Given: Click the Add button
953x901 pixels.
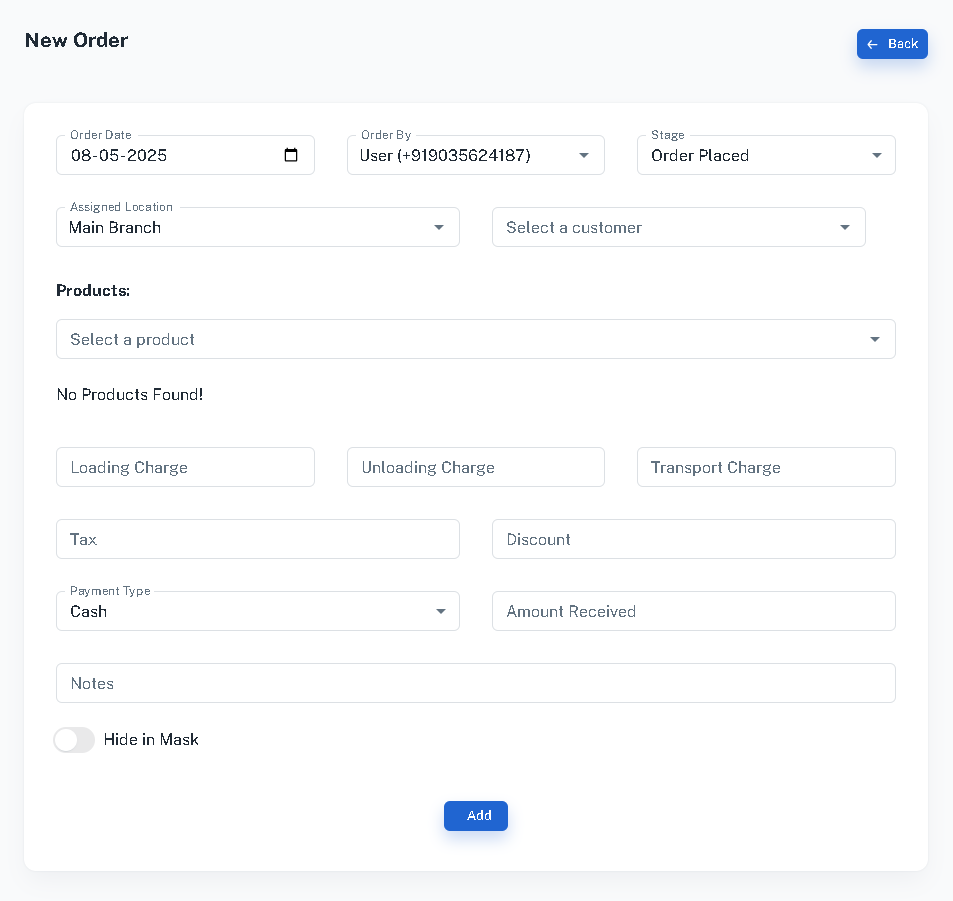Looking at the screenshot, I should [475, 815].
